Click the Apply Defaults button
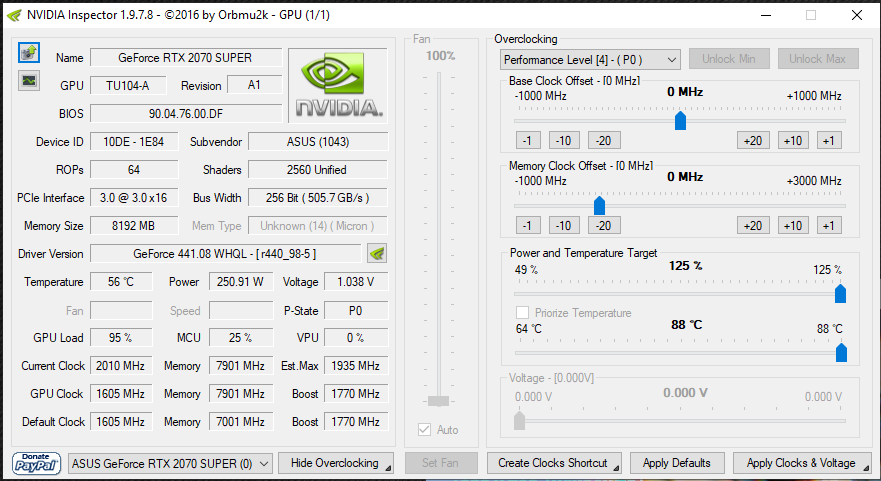The width and height of the screenshot is (881, 481). point(677,463)
